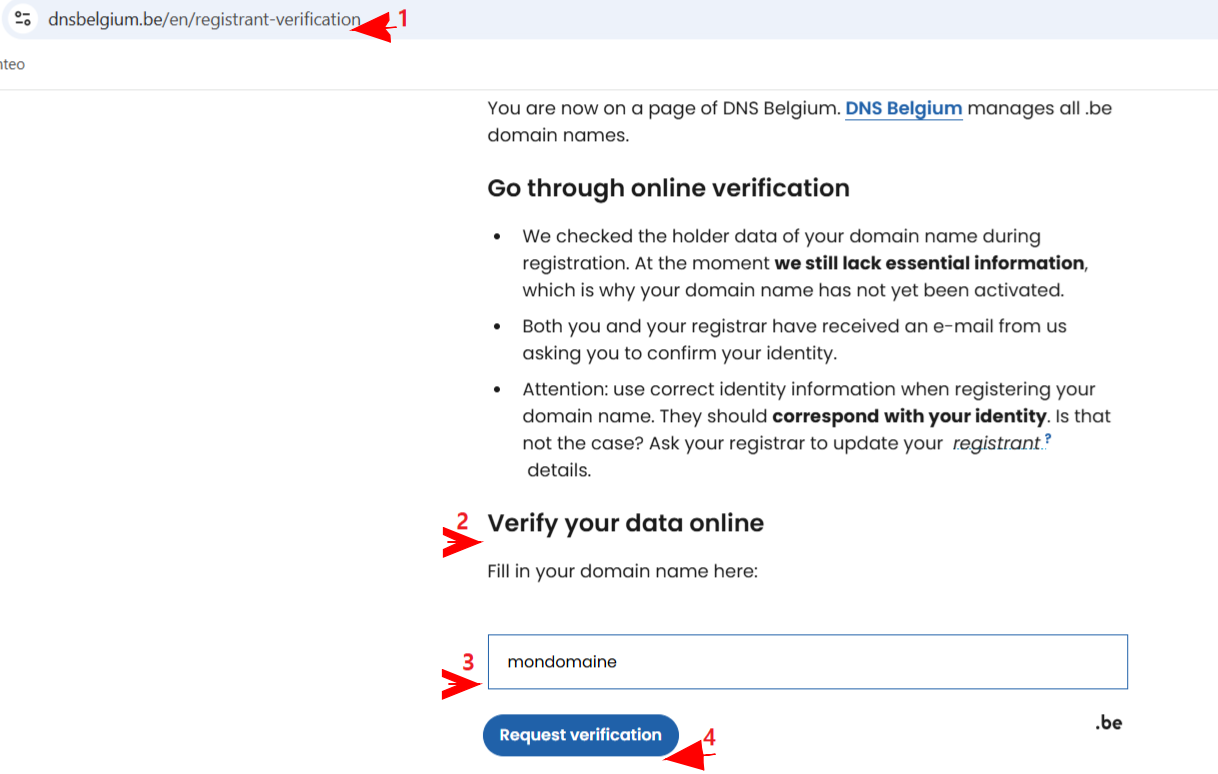Select the dnsbelgium.be URL in address bar

pos(204,19)
